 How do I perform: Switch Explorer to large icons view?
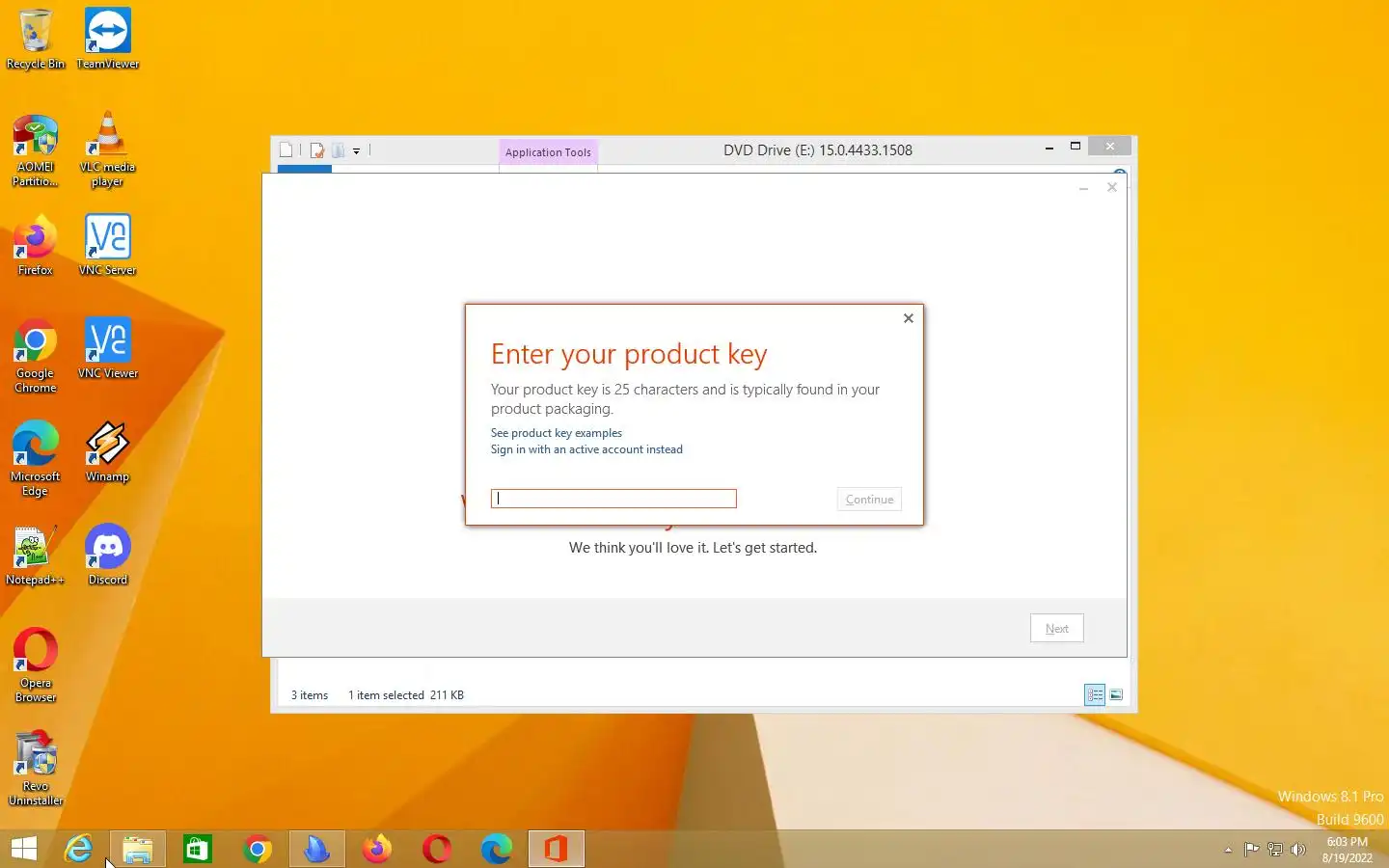[1116, 694]
